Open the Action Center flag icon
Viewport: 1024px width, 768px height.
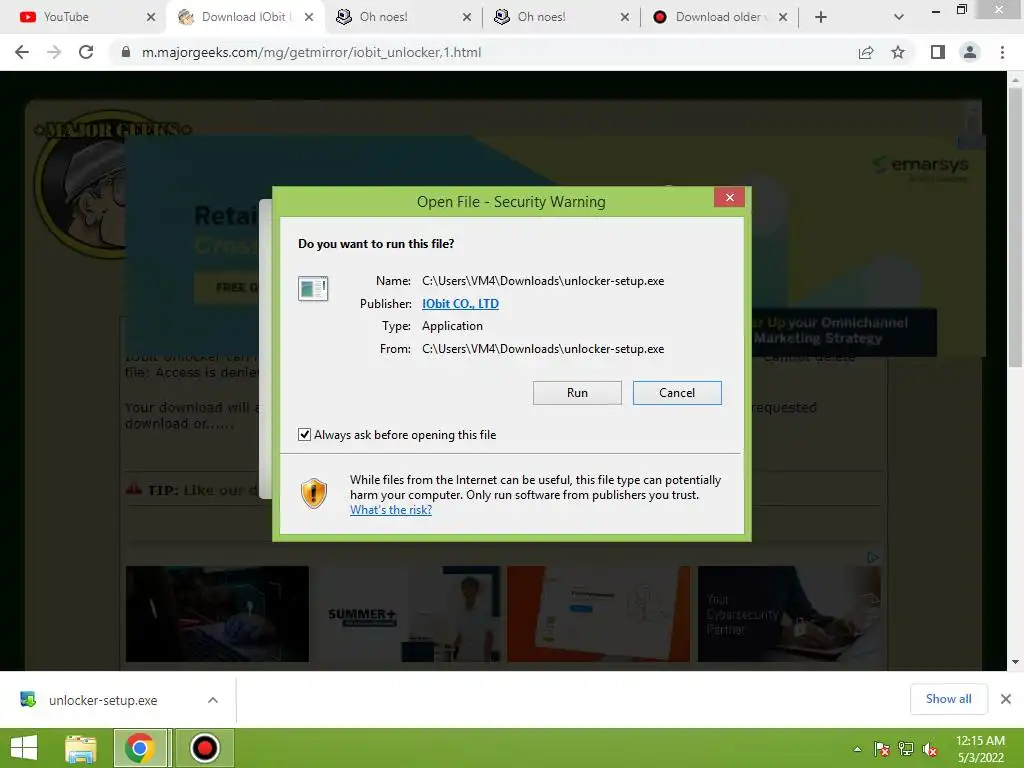point(882,749)
